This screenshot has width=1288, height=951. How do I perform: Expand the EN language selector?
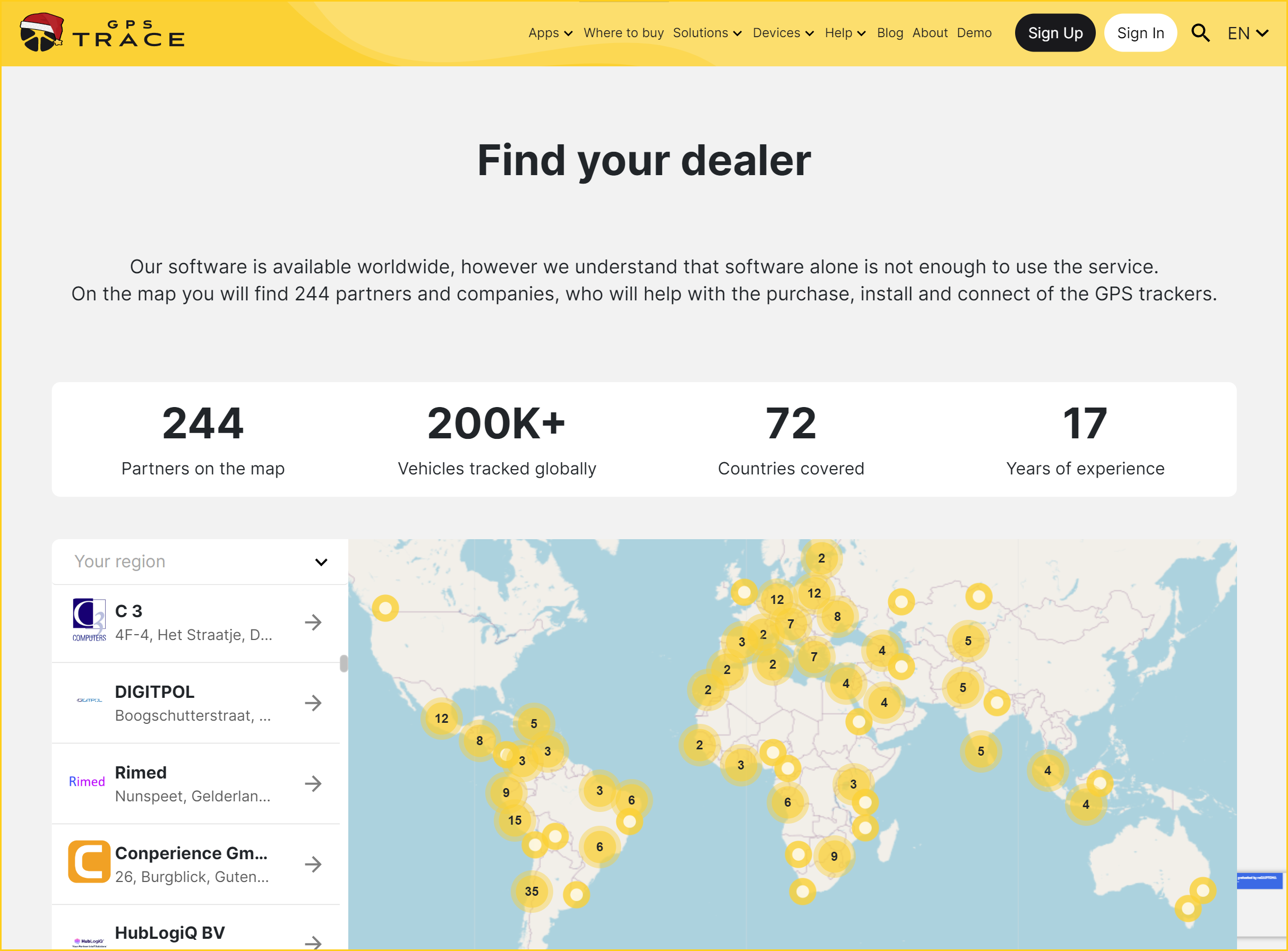pos(1247,33)
